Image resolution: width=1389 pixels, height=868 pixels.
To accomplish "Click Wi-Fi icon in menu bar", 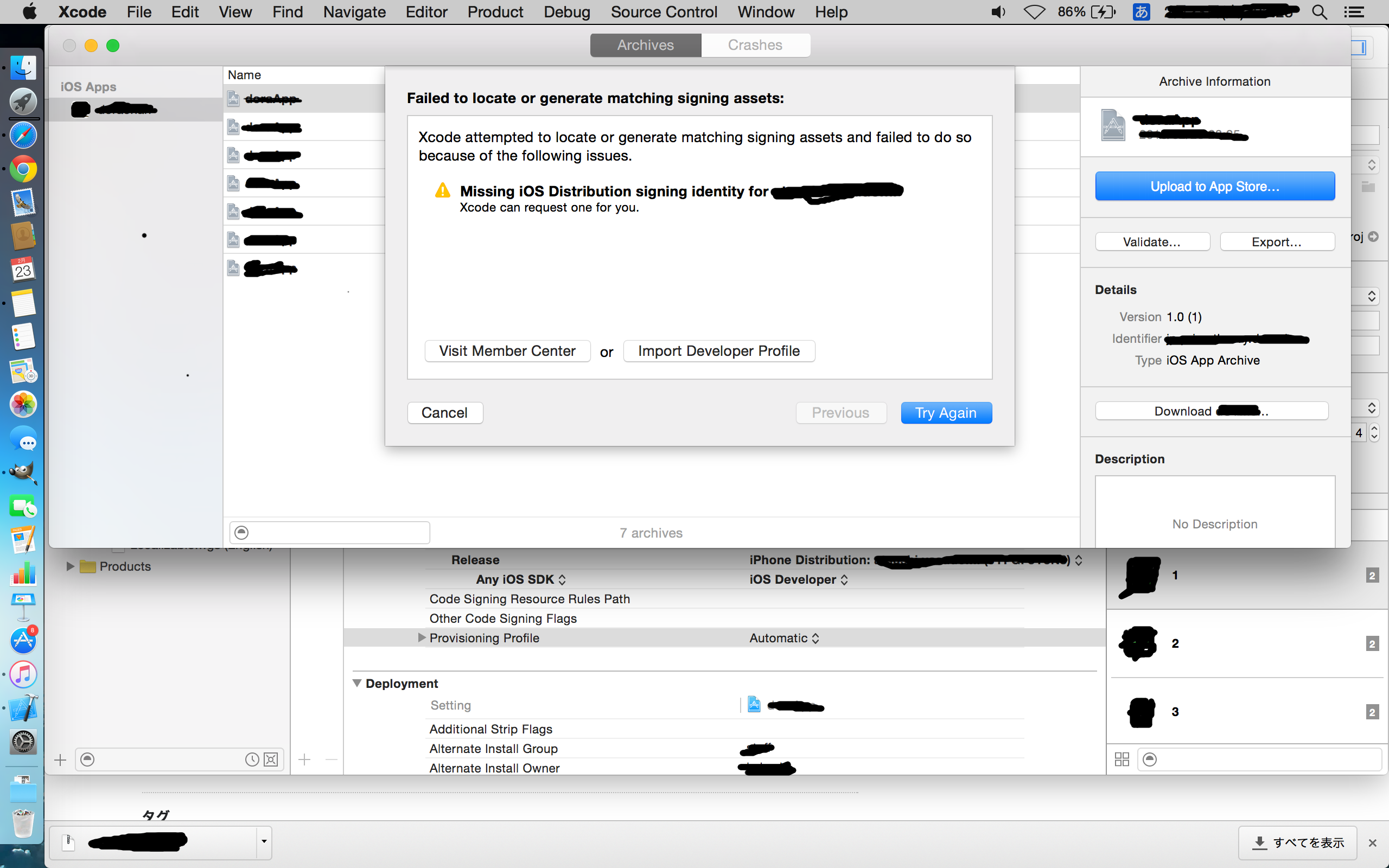I will point(1034,12).
